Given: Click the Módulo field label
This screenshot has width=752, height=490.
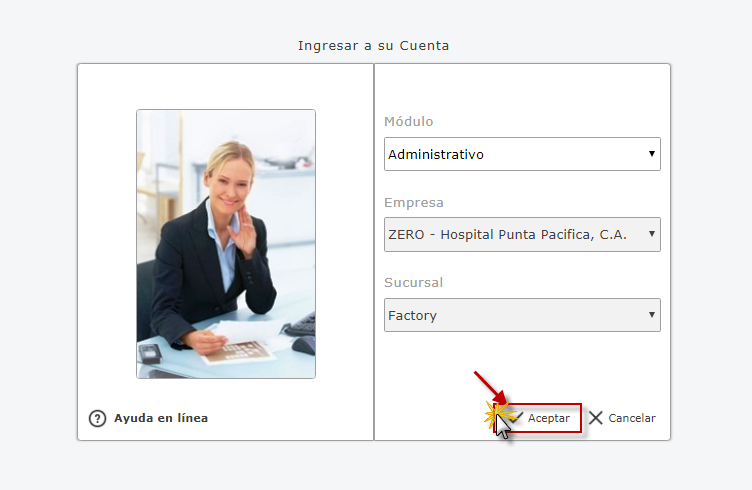Looking at the screenshot, I should coord(409,122).
